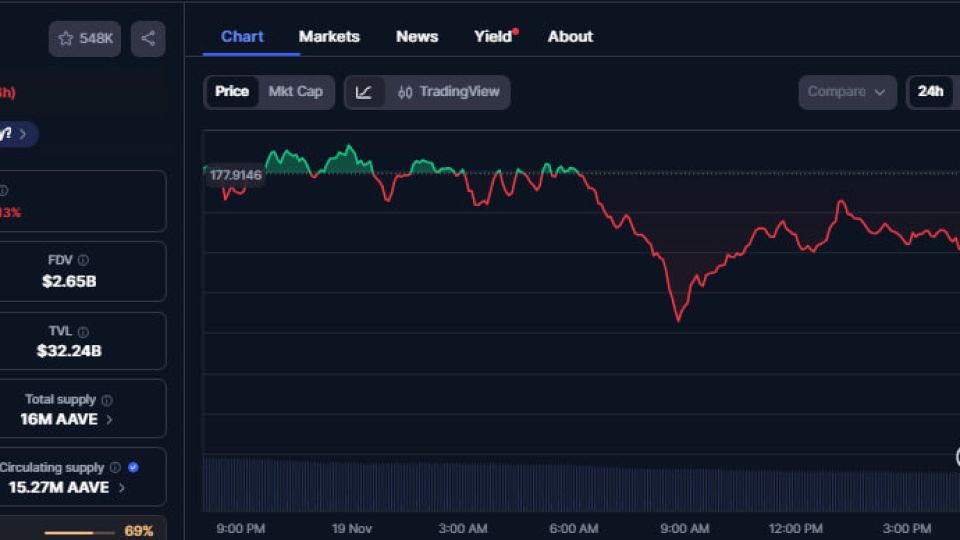Image resolution: width=960 pixels, height=540 pixels.
Task: Click the 3:00 AM axis label
Action: click(463, 528)
